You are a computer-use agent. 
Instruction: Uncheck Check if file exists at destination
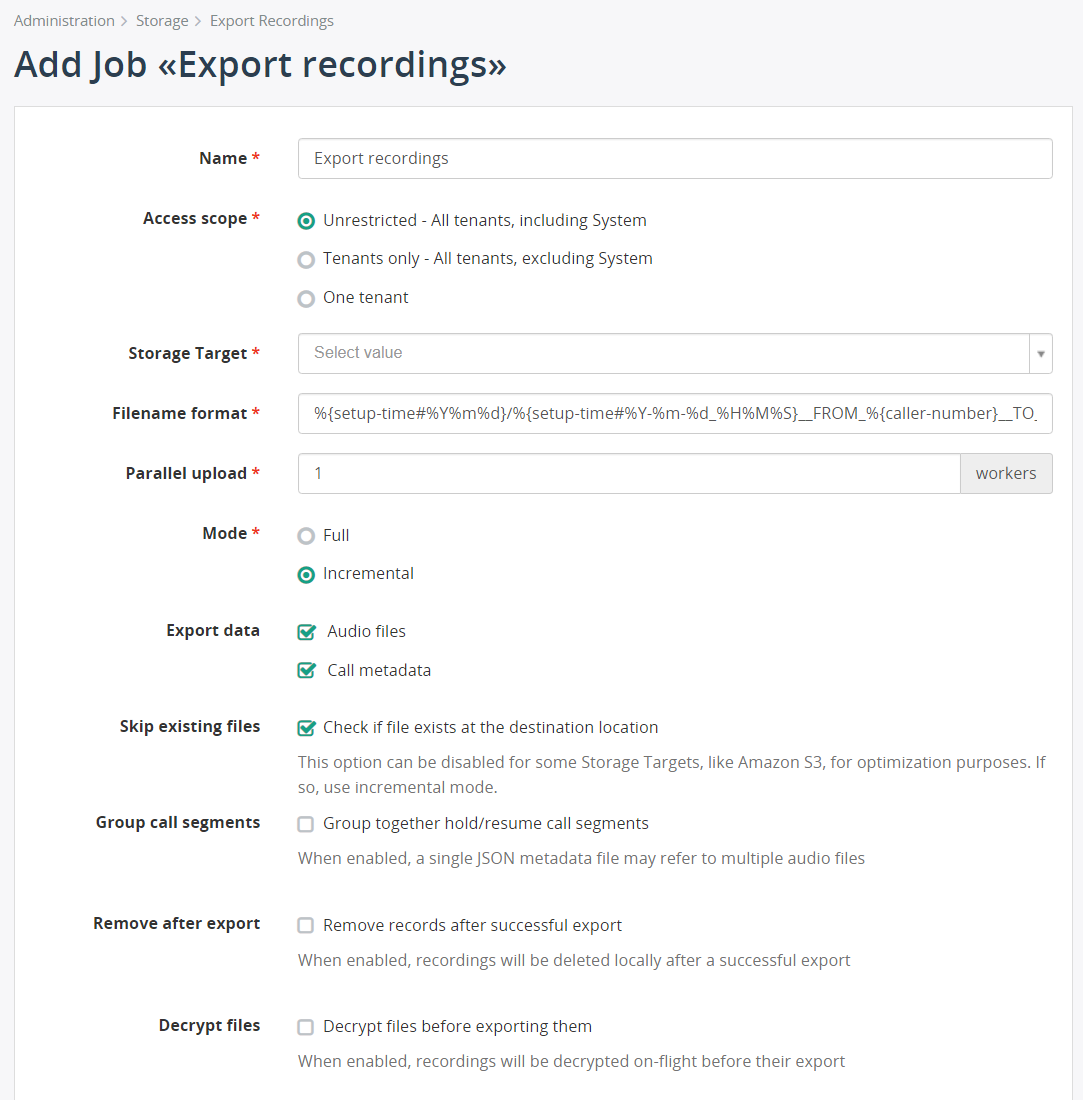click(x=307, y=728)
